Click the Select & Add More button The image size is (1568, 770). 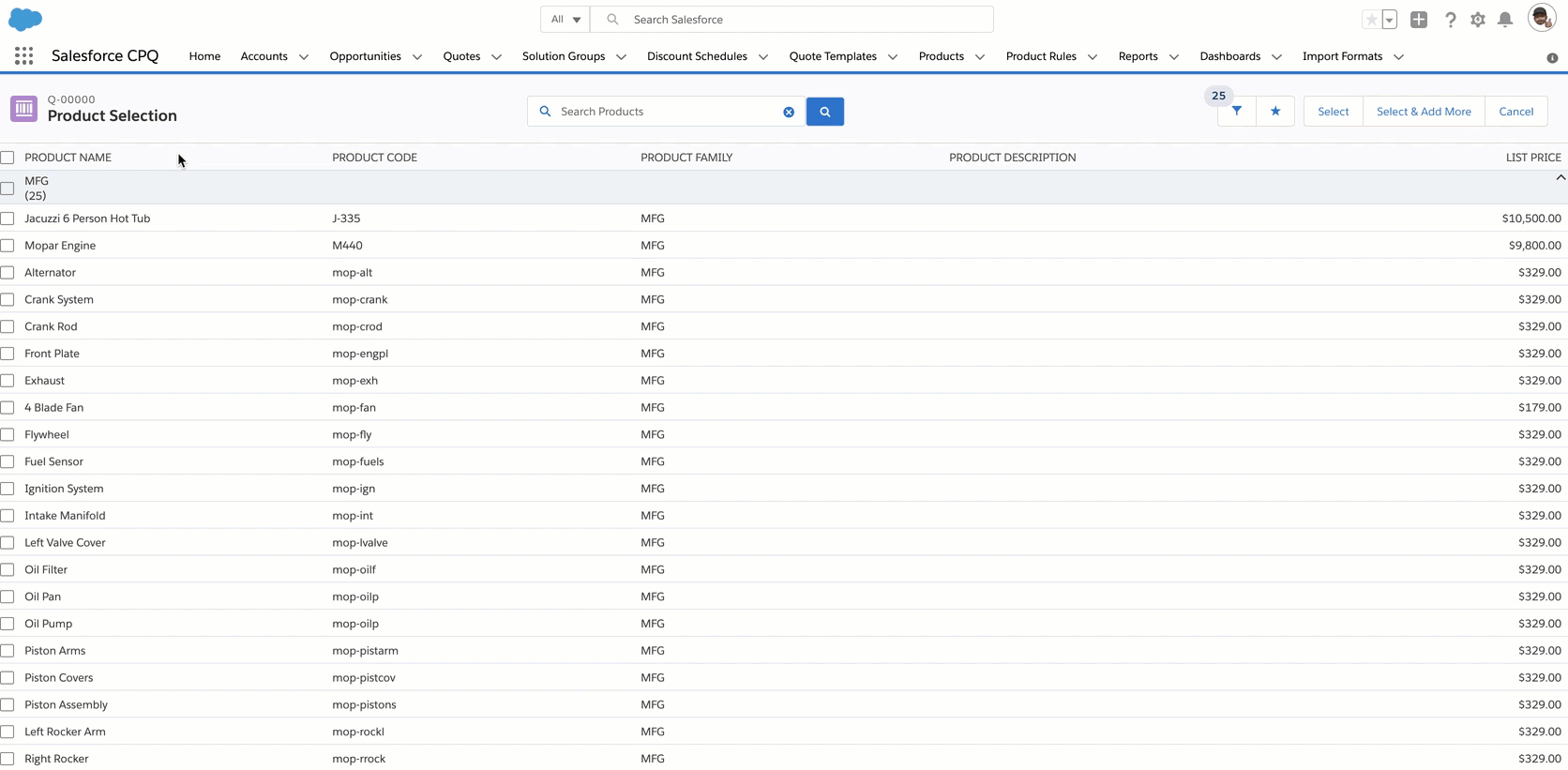[1423, 112]
